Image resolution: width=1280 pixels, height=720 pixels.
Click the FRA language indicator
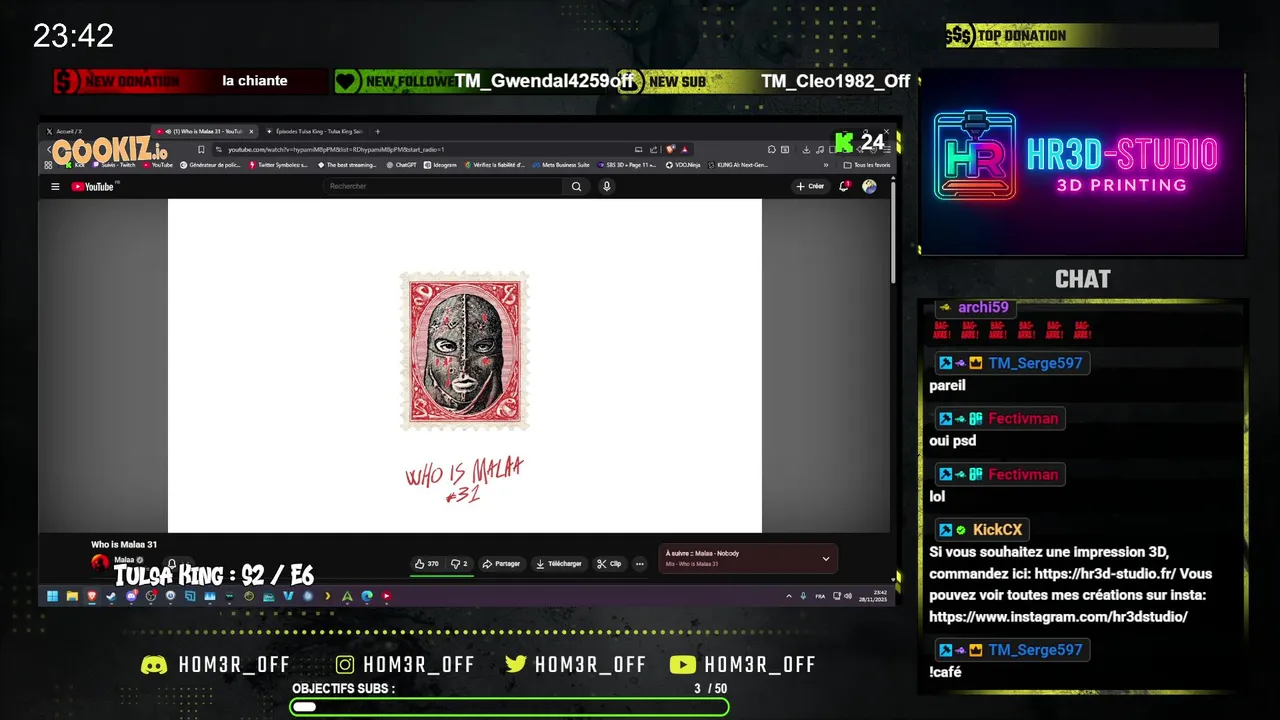[820, 596]
